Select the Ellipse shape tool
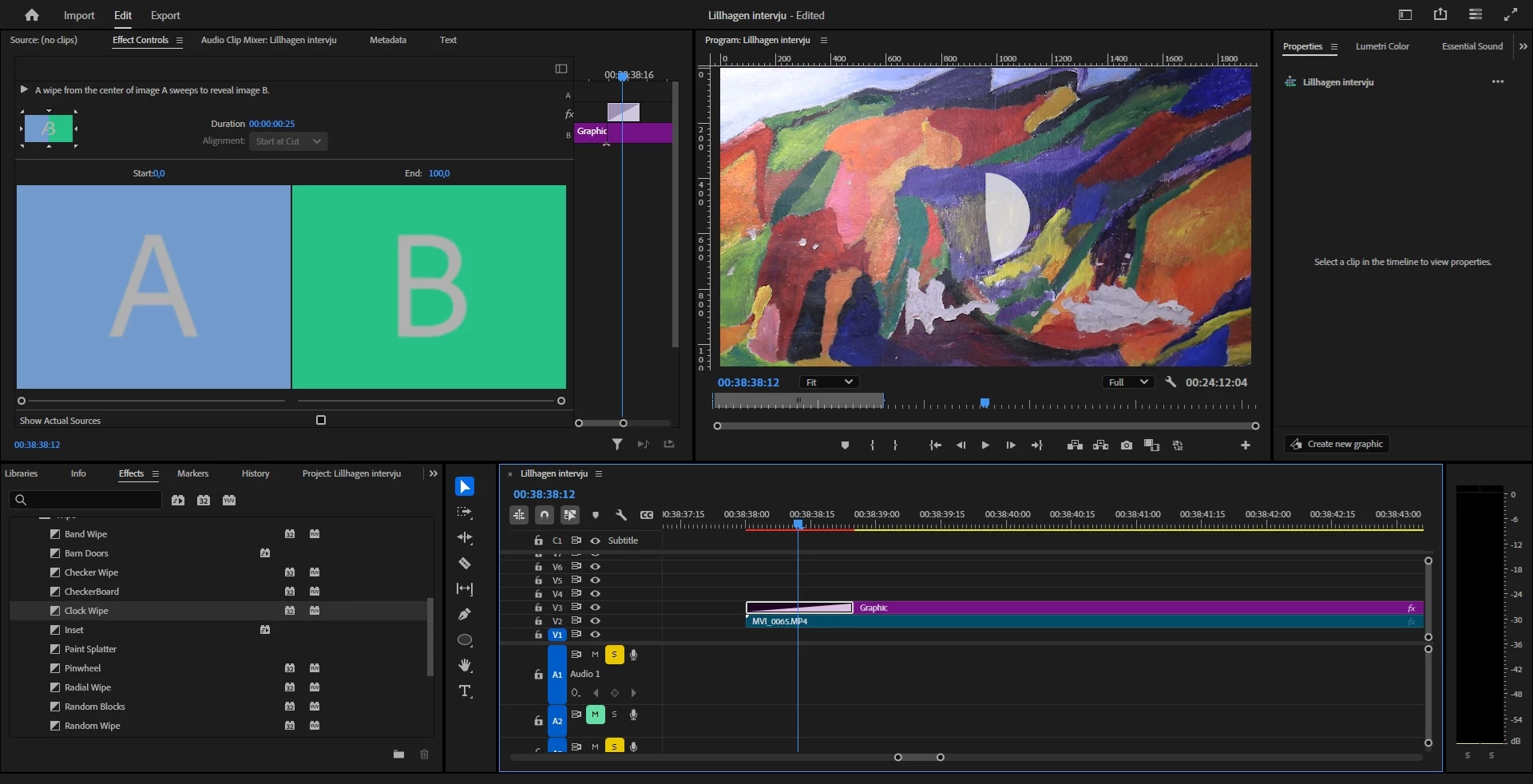 pos(465,640)
